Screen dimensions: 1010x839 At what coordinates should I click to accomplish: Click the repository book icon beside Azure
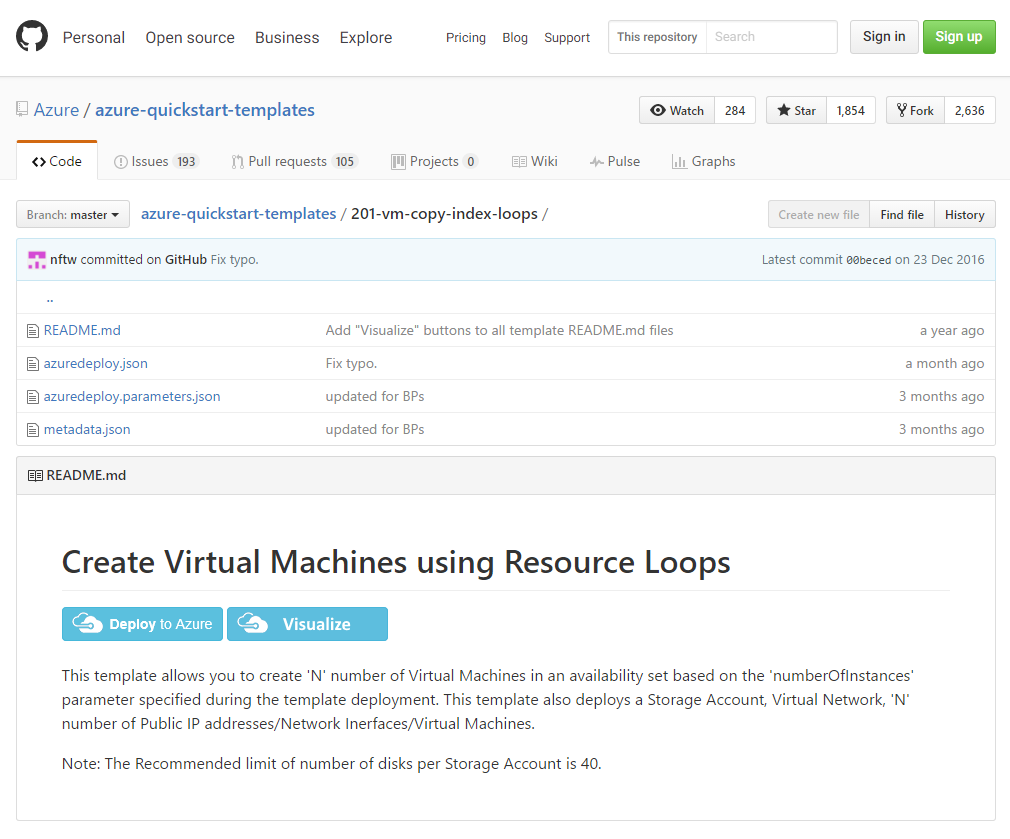tap(22, 109)
